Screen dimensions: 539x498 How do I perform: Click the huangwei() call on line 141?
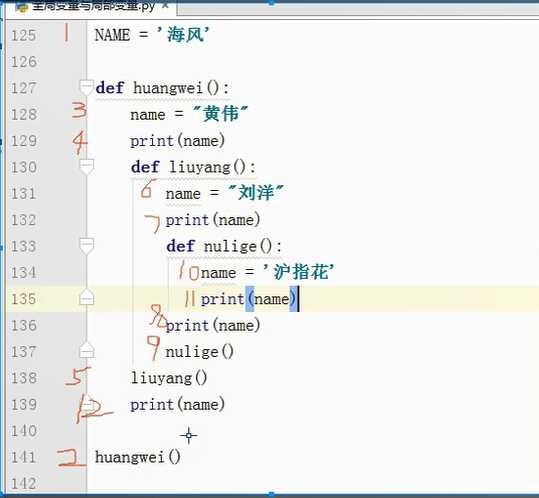[138, 457]
